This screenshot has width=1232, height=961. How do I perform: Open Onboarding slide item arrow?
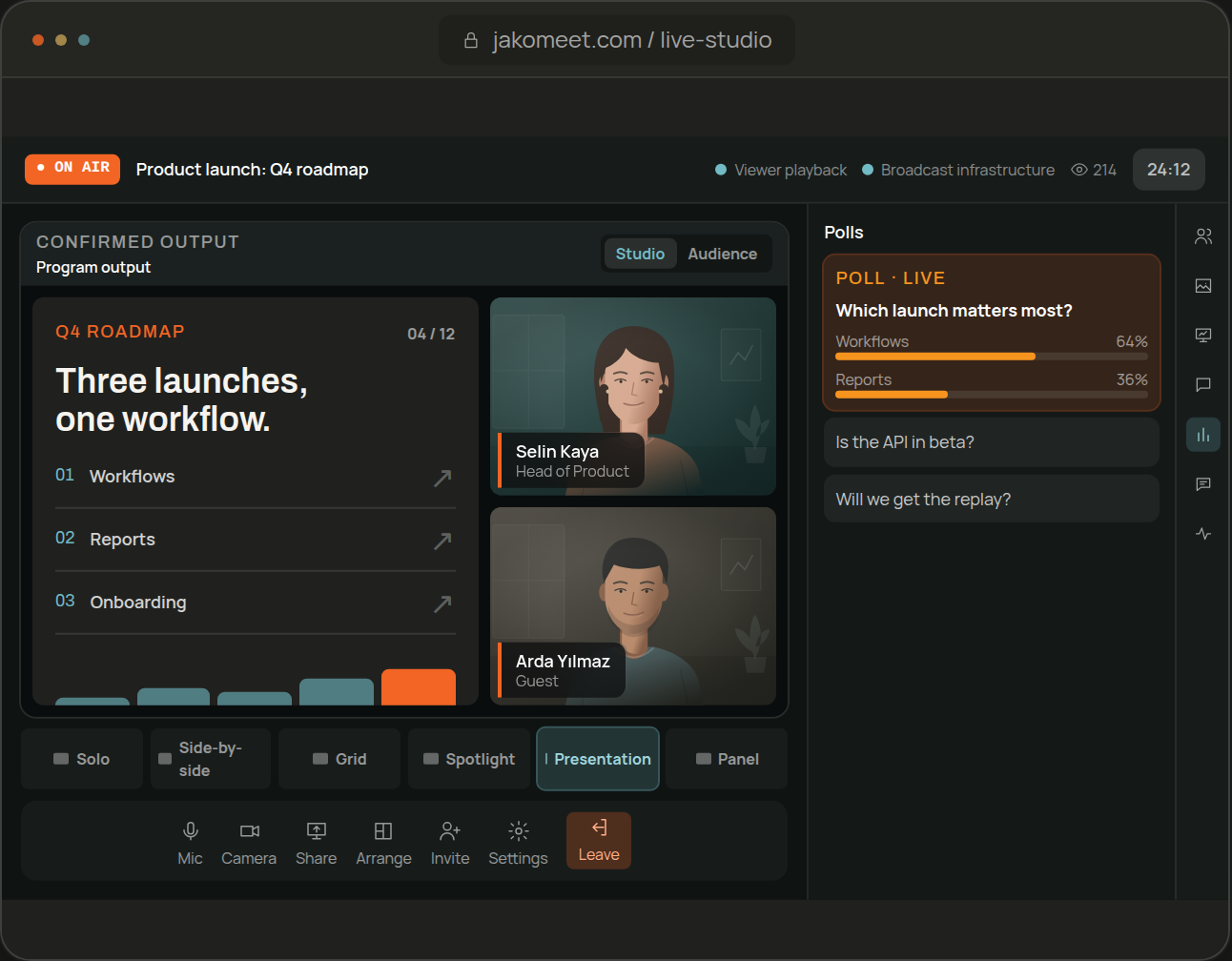point(442,603)
